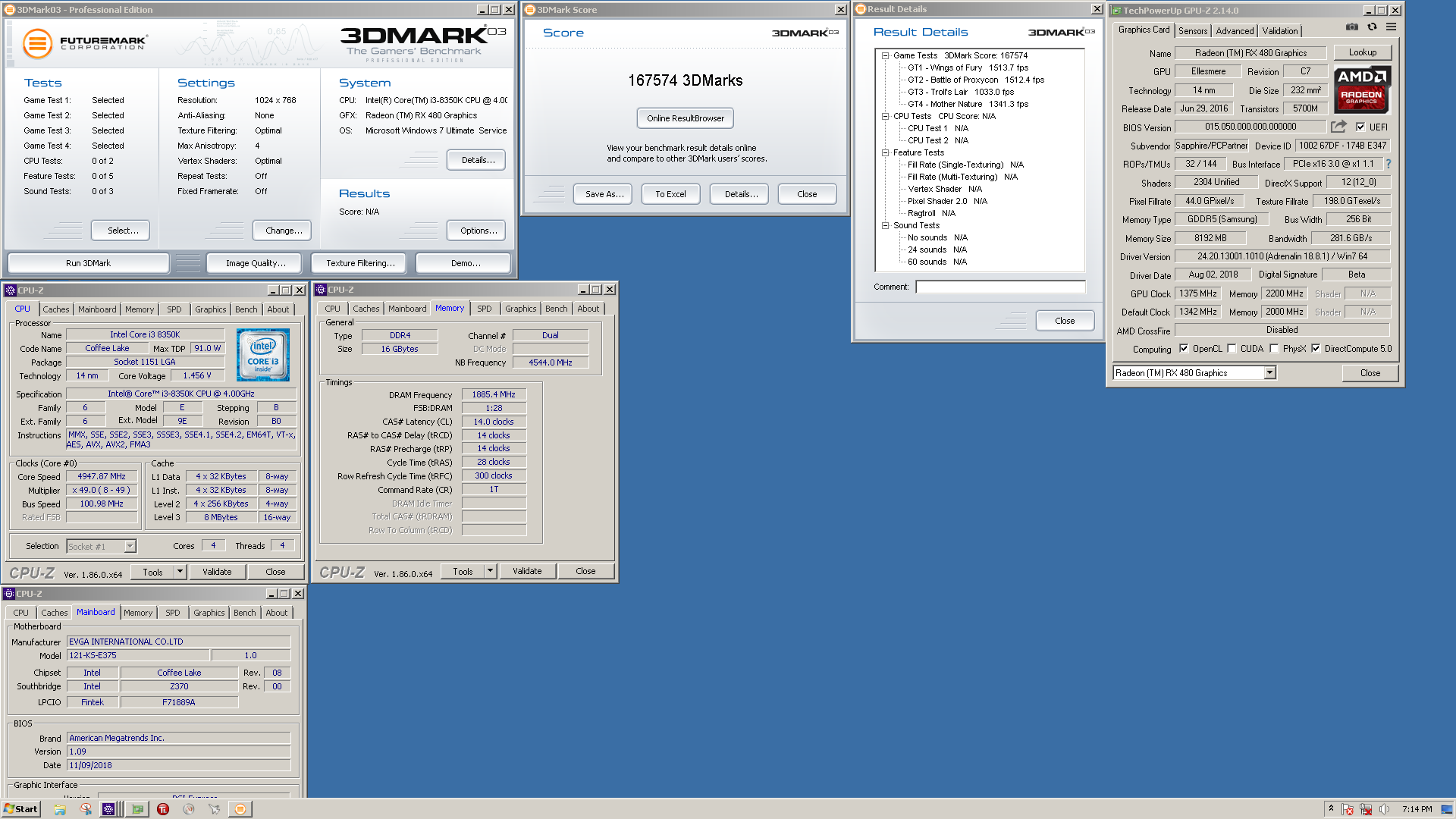Click the red circular T taskbar icon
The width and height of the screenshot is (1456, 819).
pyautogui.click(x=163, y=809)
